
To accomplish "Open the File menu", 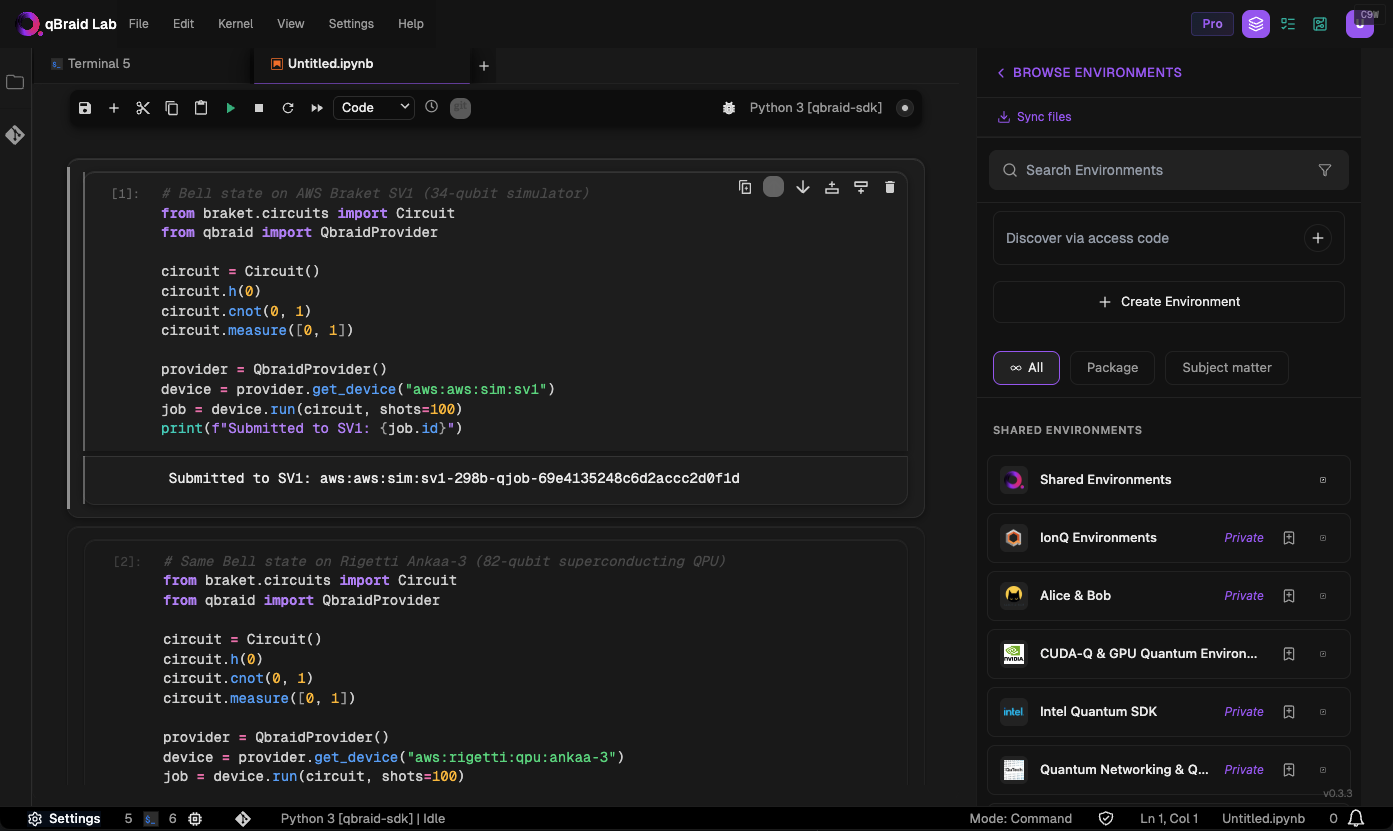I will (139, 23).
